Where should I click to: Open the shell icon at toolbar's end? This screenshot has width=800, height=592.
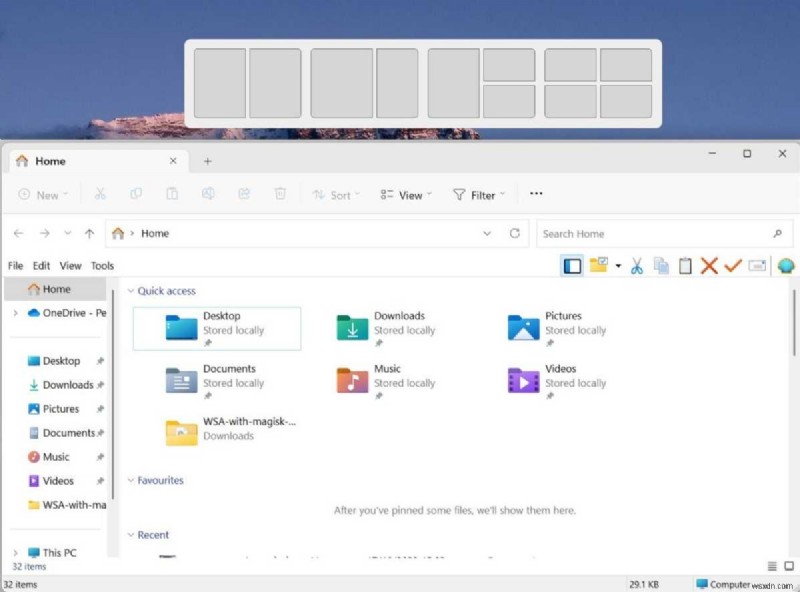click(x=786, y=266)
